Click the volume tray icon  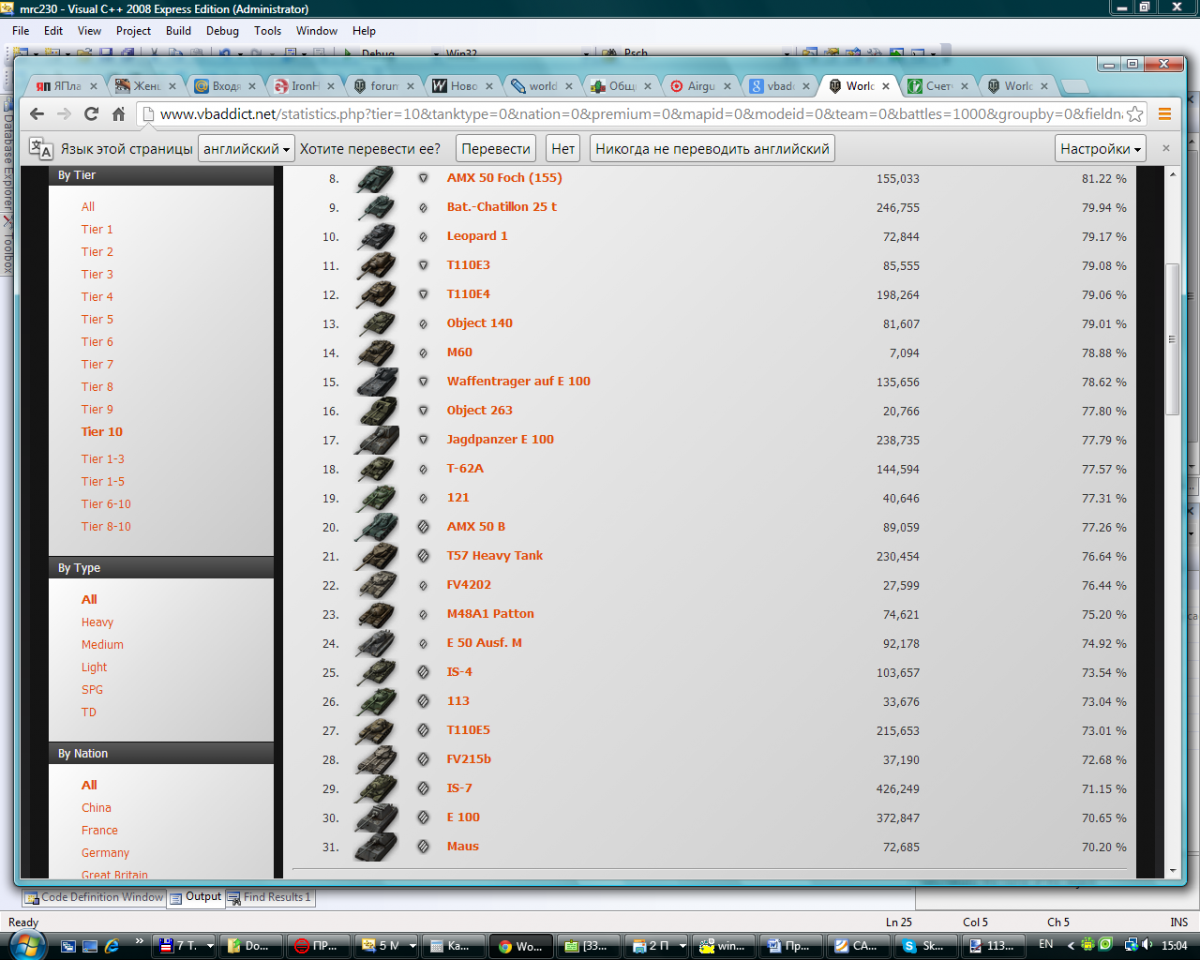coord(1147,944)
